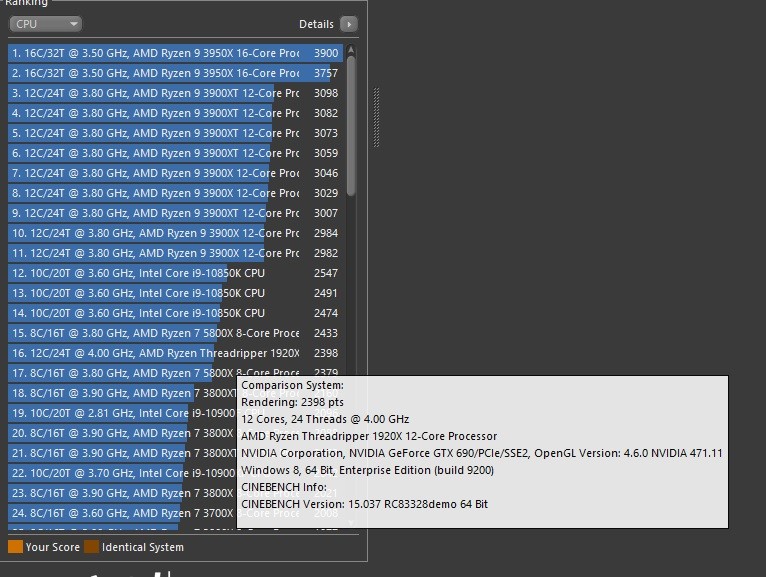This screenshot has width=766, height=577.
Task: Click the Your Score legend label
Action: [x=53, y=548]
